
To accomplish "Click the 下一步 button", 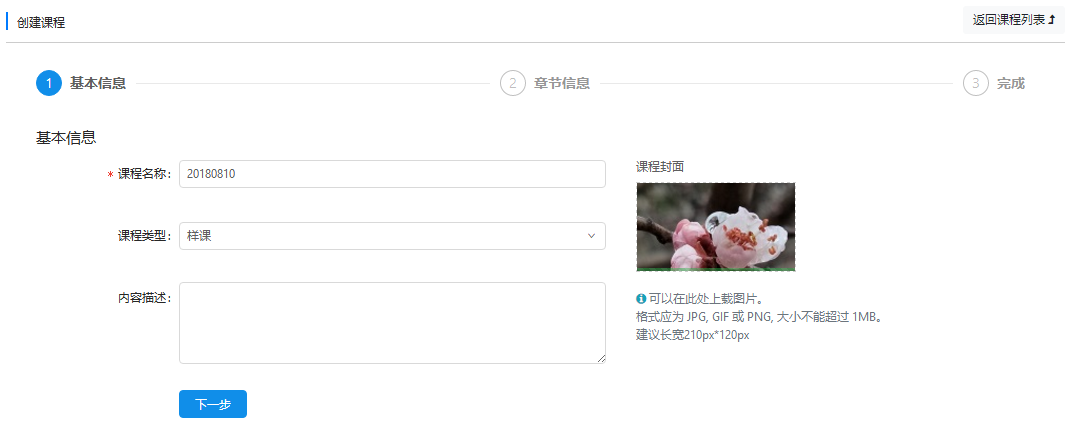I will coord(213,404).
